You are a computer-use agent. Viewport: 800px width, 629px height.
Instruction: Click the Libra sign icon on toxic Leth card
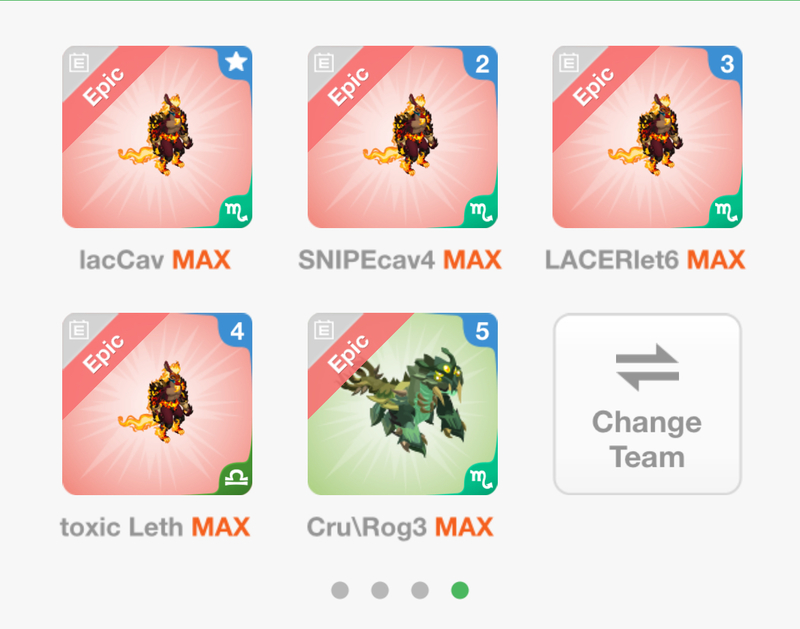(x=236, y=478)
